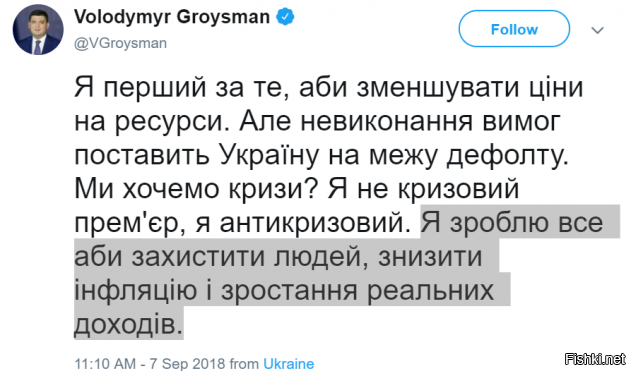The height and width of the screenshot is (371, 631).
Task: Click the word "Україну" in the tweet
Action: pyautogui.click(x=269, y=156)
